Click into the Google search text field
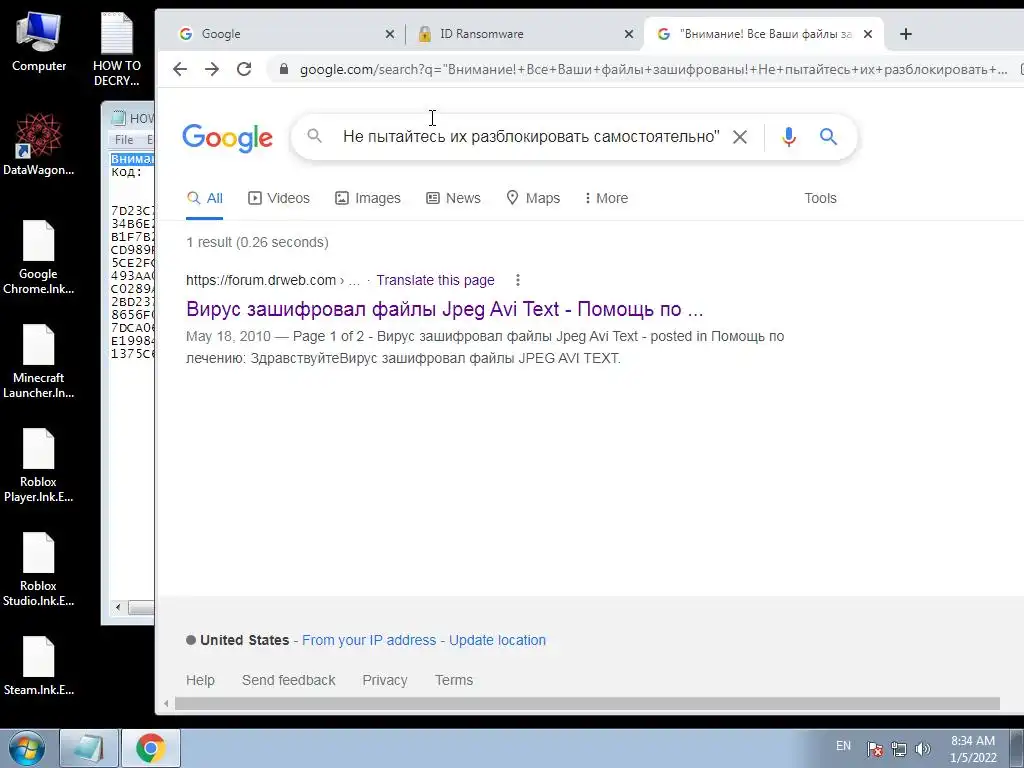 pyautogui.click(x=530, y=136)
